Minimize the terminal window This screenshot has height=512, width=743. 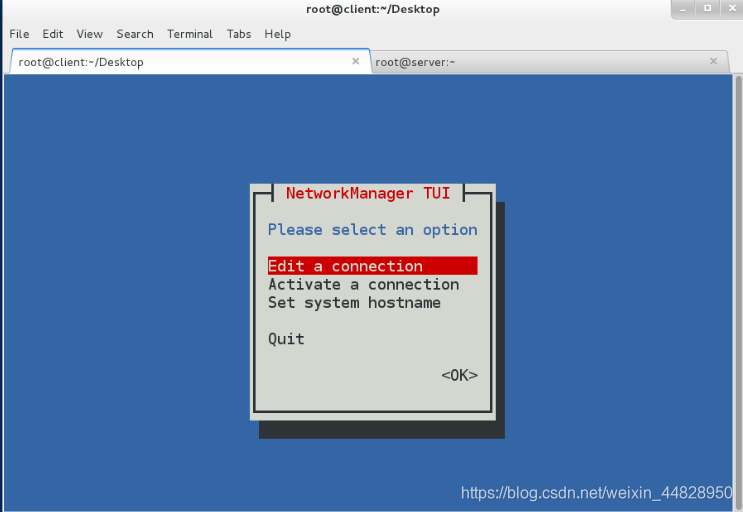coord(683,9)
